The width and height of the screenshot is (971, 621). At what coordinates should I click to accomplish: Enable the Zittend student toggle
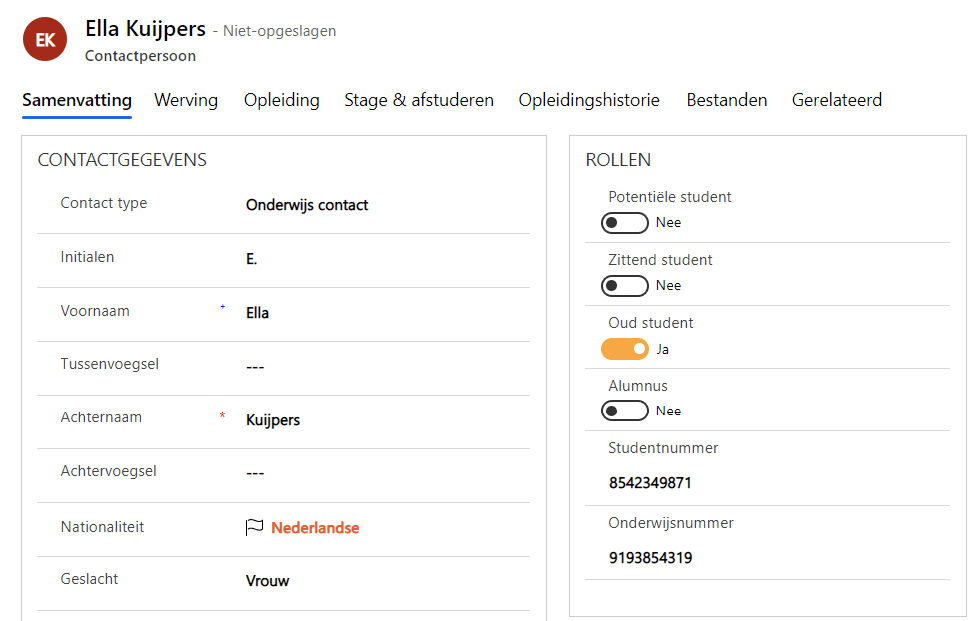pos(625,286)
